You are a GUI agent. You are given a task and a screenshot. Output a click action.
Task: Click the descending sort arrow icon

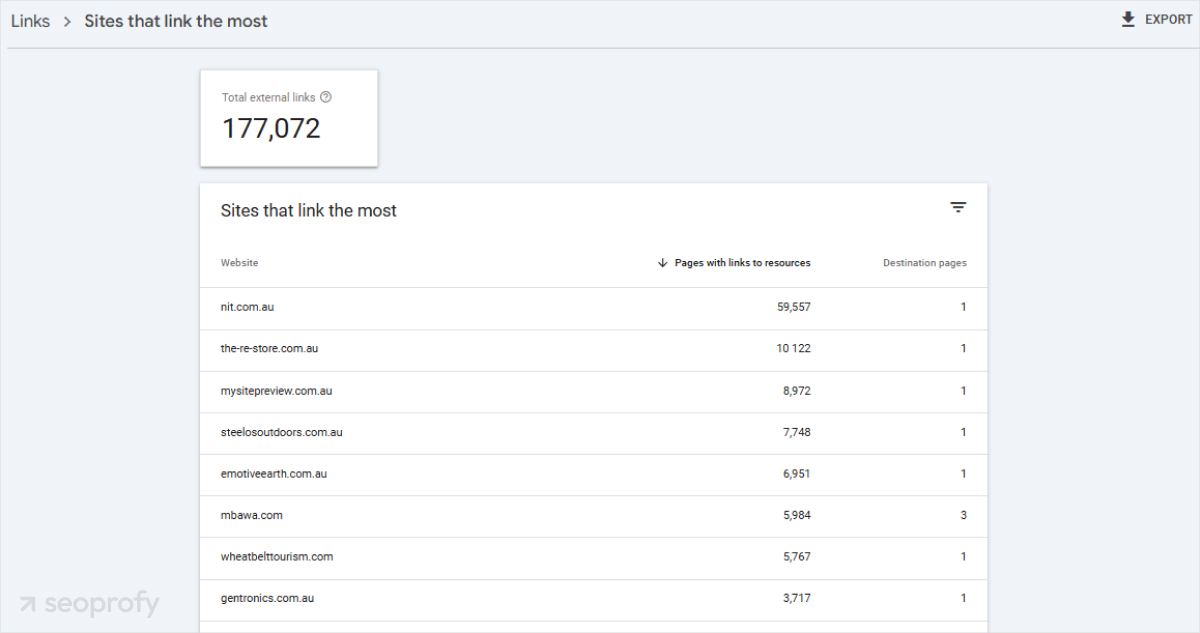662,262
